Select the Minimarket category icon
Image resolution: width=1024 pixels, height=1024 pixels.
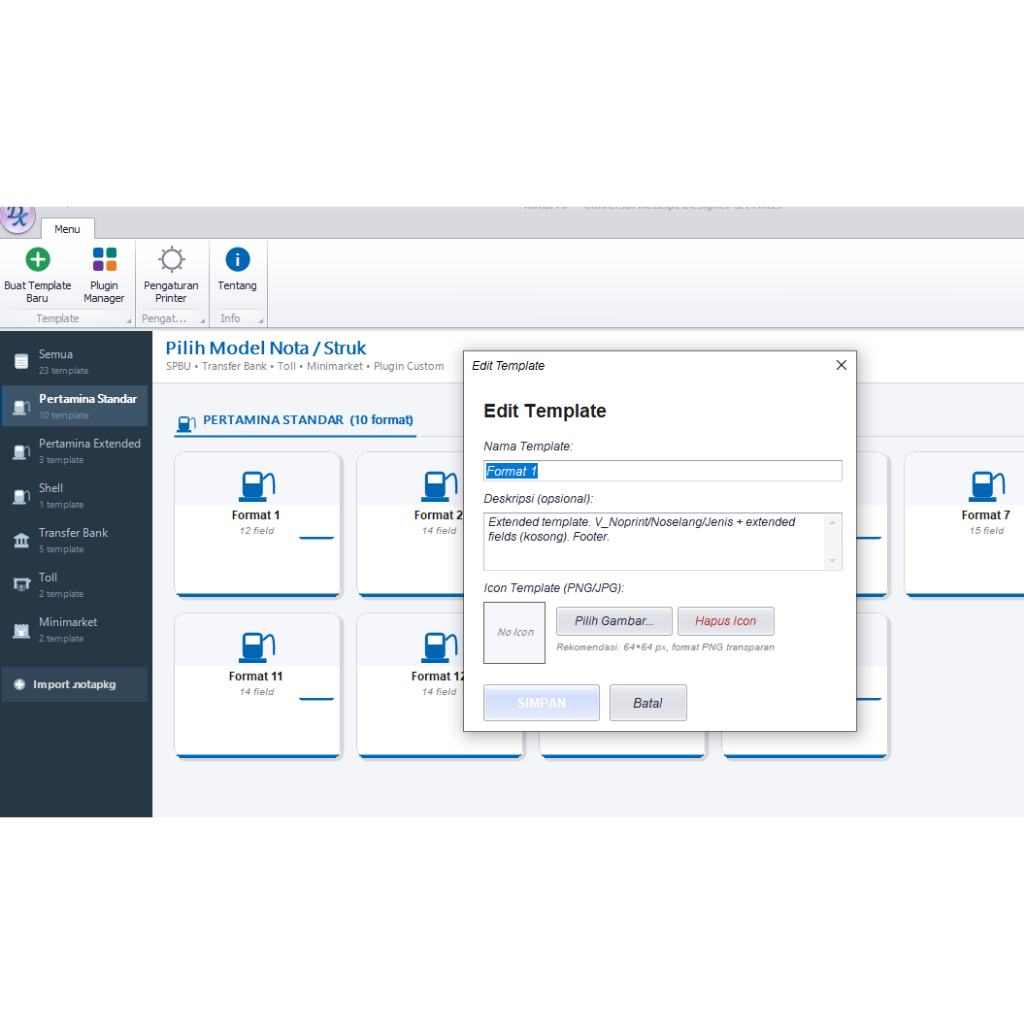[x=22, y=628]
